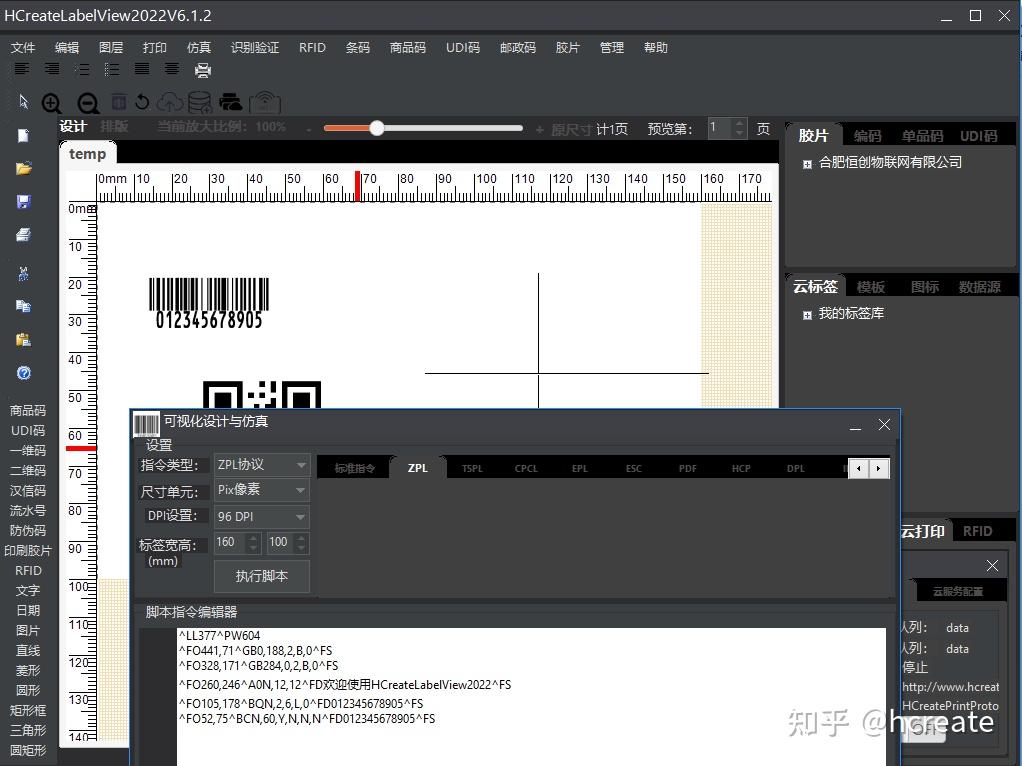Select the 二维码 tool in the left sidebar
Viewport: 1022px width, 766px height.
pos(28,470)
